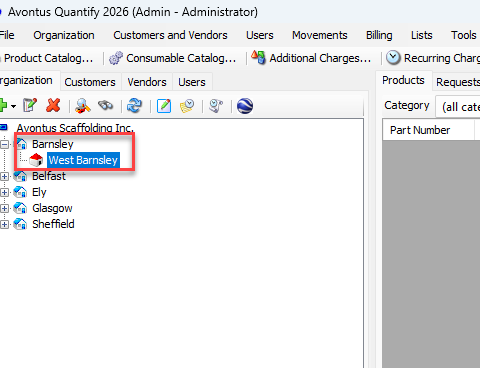The image size is (480, 368).
Task: Select Avontus Scaffolding Inc. root node
Action: (75, 128)
